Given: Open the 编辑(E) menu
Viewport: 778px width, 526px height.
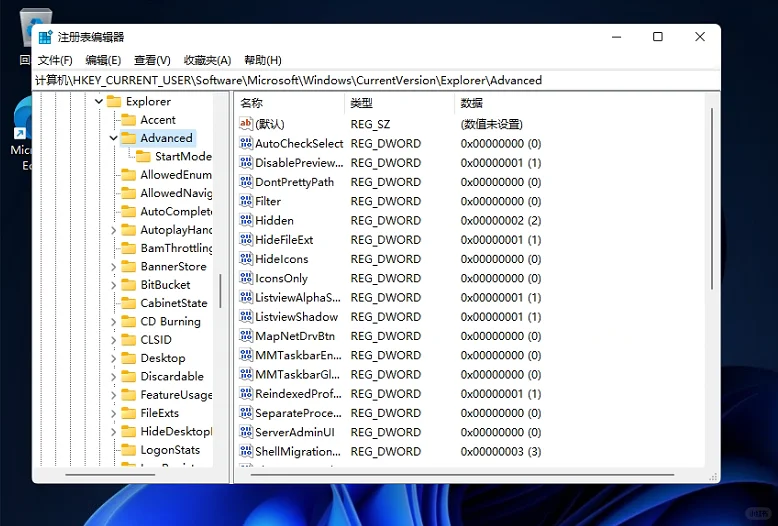Looking at the screenshot, I should (x=103, y=61).
